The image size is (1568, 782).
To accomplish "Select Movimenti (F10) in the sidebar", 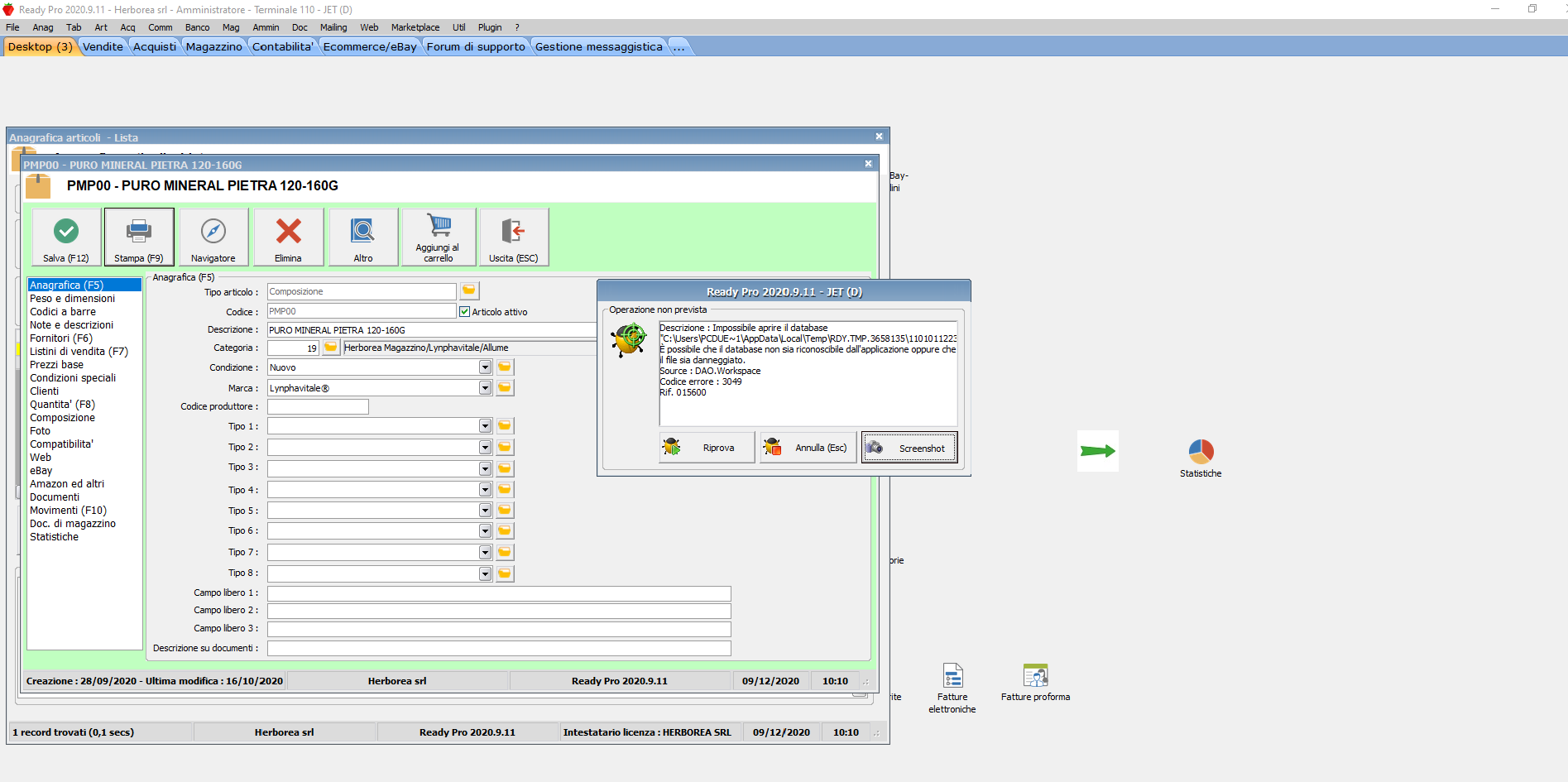I will click(x=69, y=511).
